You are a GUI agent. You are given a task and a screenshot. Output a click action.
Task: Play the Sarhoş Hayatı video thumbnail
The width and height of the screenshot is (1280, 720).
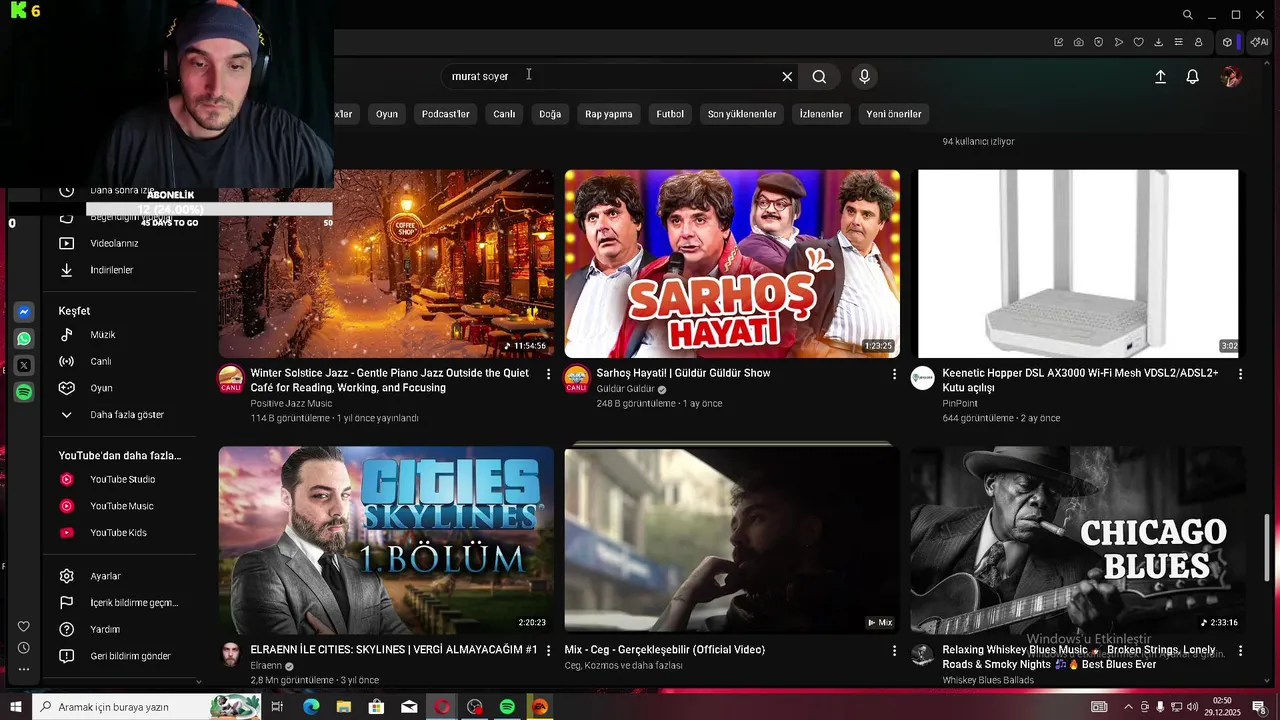[732, 264]
